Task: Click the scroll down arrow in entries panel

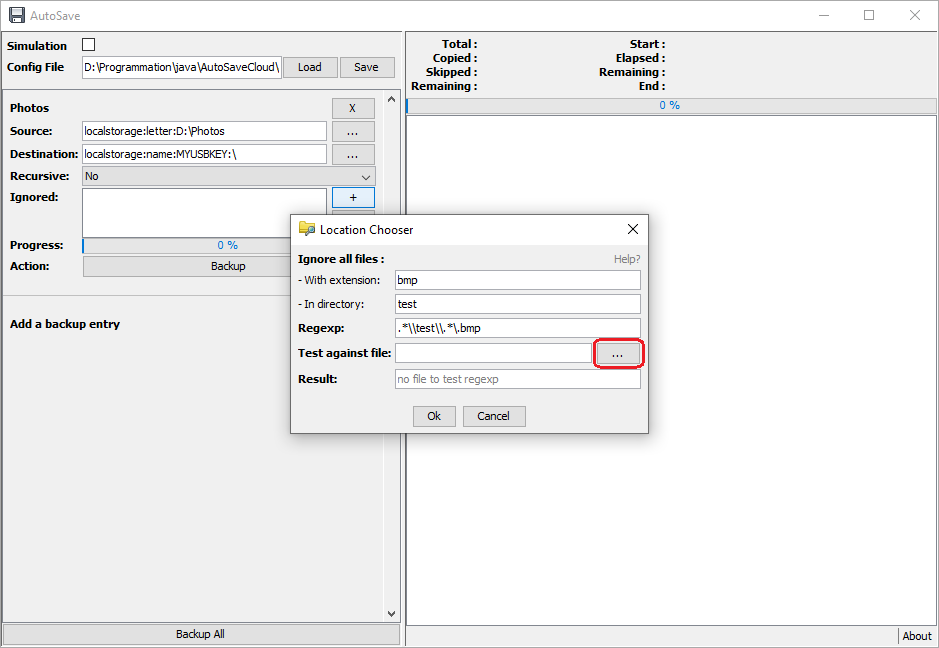Action: click(392, 614)
